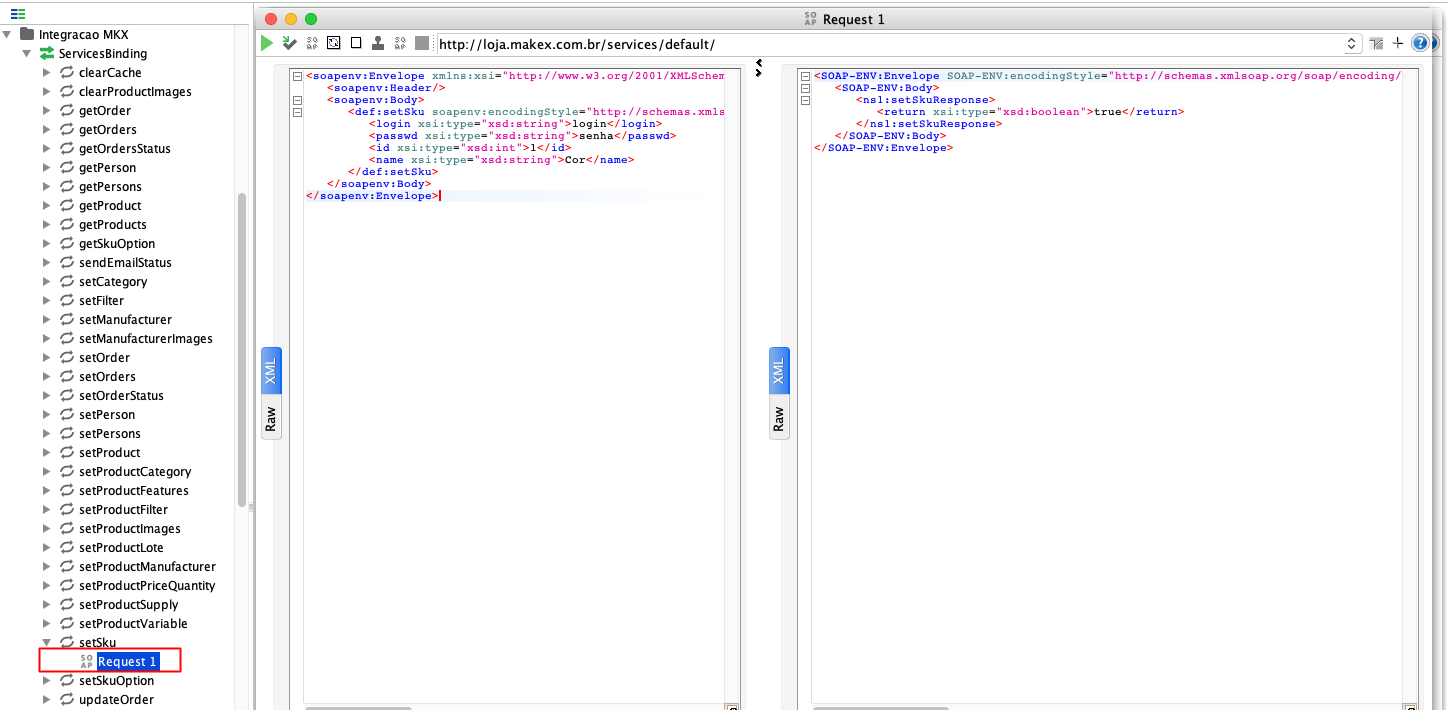Expand the getProducts operation node
This screenshot has height=710, width=1448.
(x=46, y=225)
